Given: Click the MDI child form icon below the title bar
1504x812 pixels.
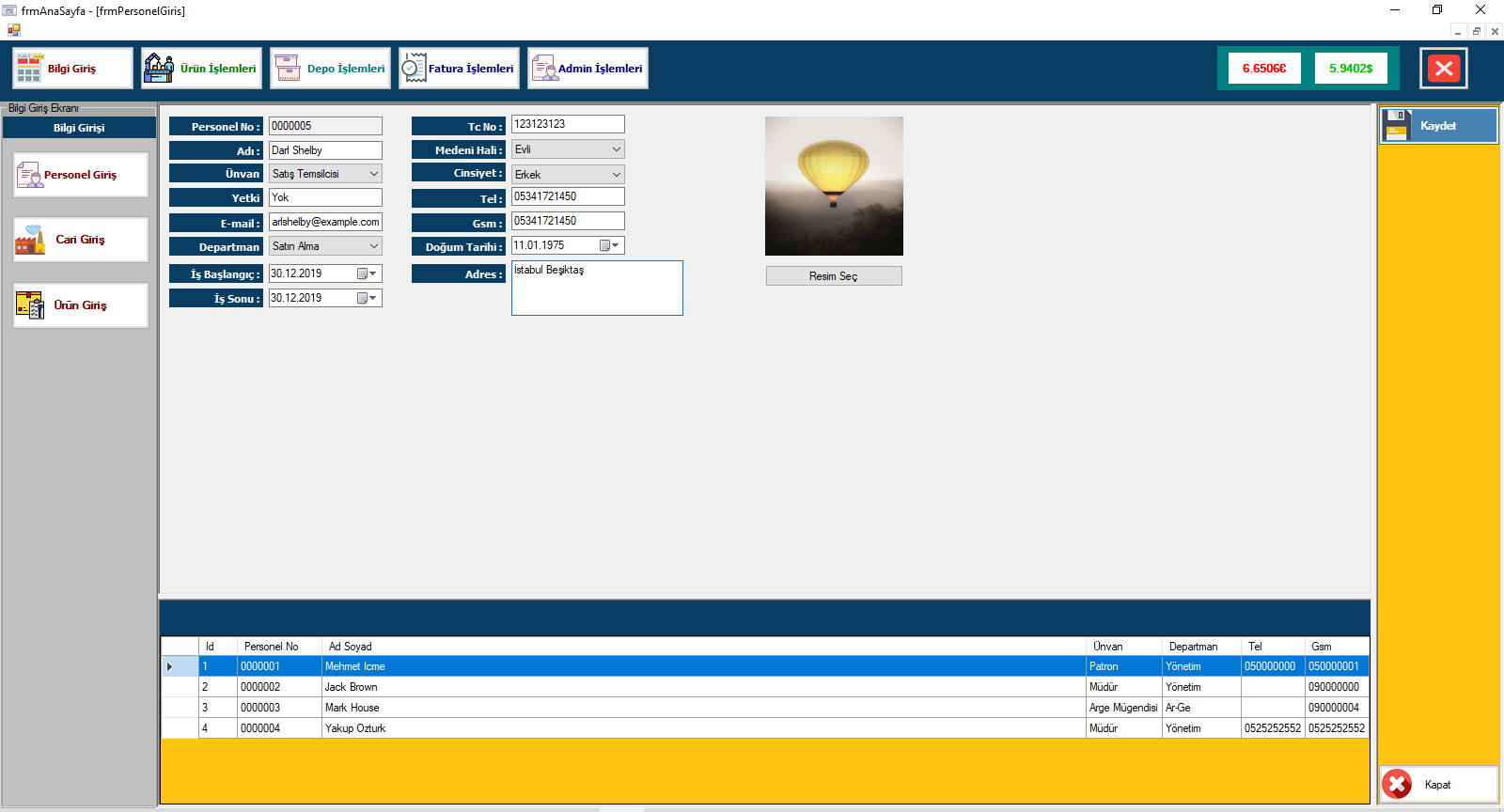Looking at the screenshot, I should tap(13, 30).
